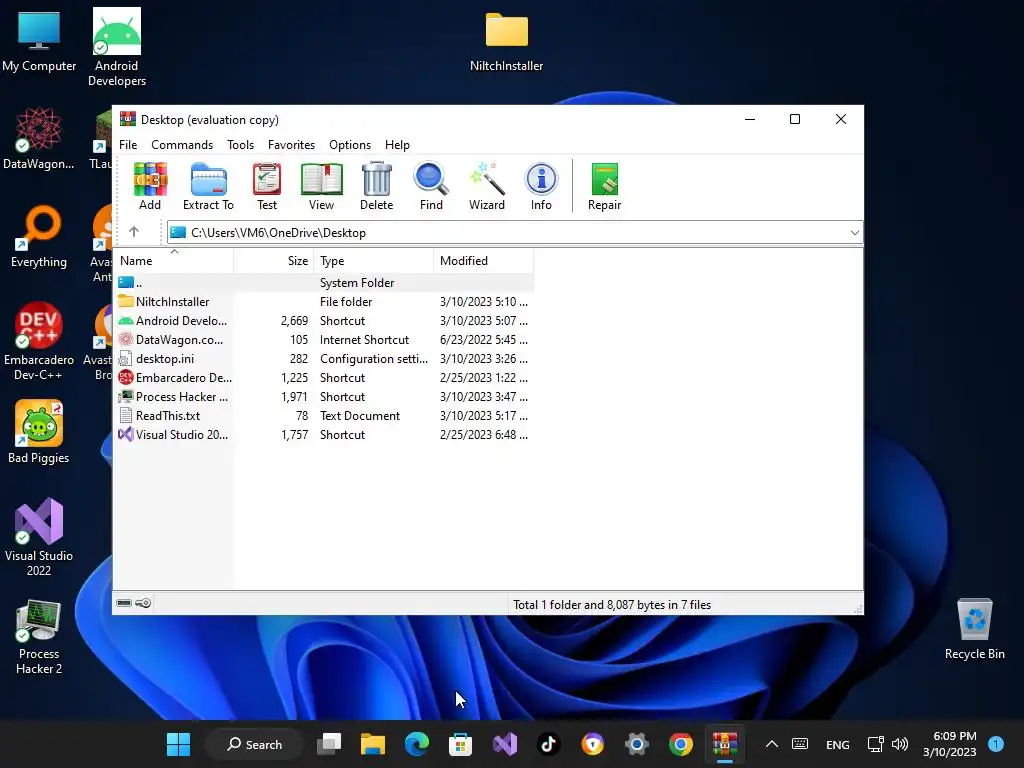Select DataWagon desktop shortcut

[39, 139]
